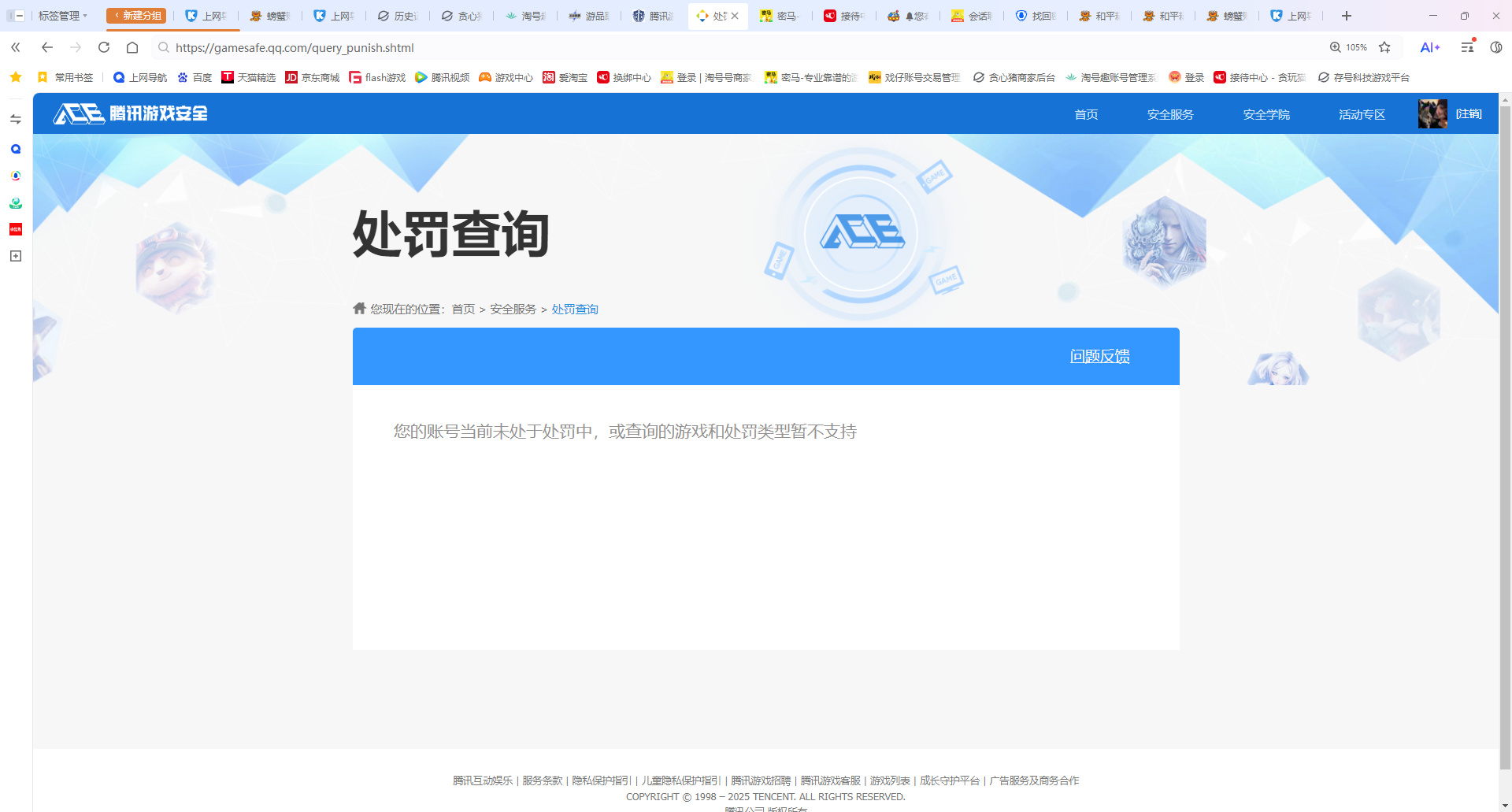1512x812 pixels.
Task: Bookmark this page with the star icon
Action: pos(1385,48)
